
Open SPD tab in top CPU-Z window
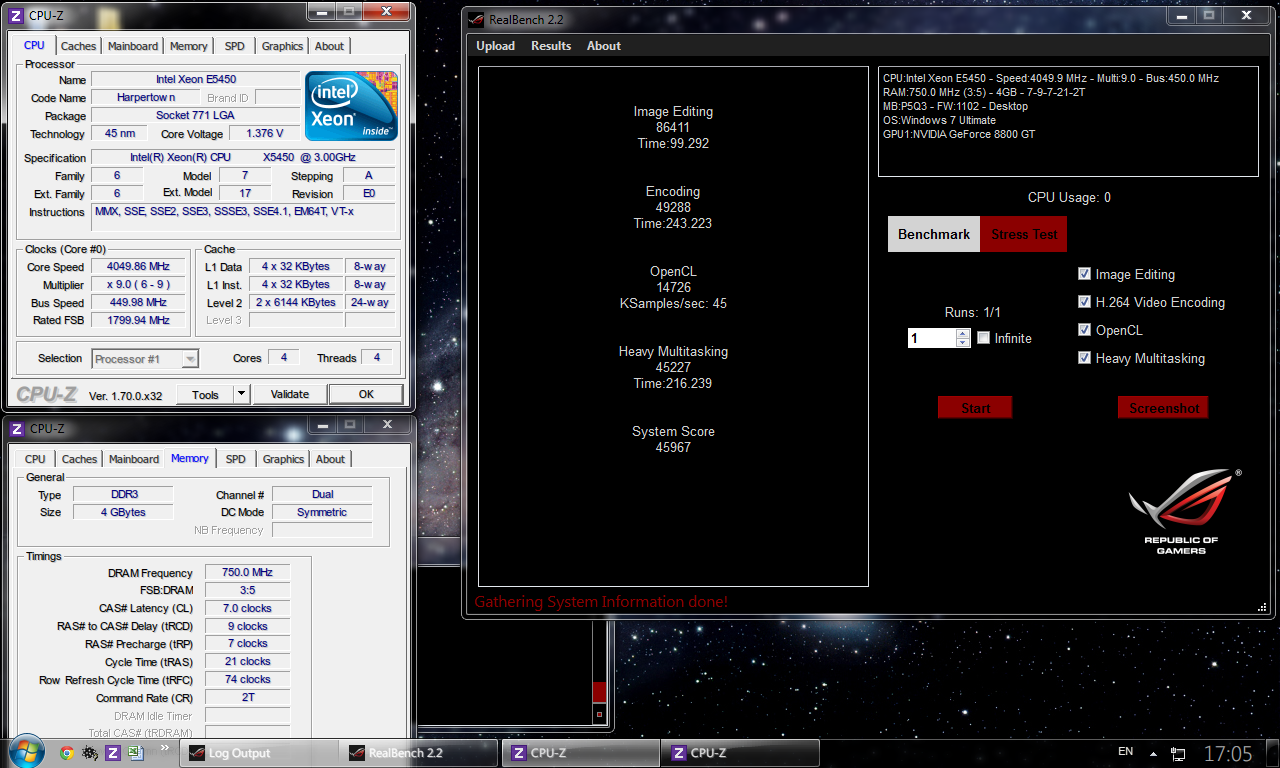(x=234, y=46)
